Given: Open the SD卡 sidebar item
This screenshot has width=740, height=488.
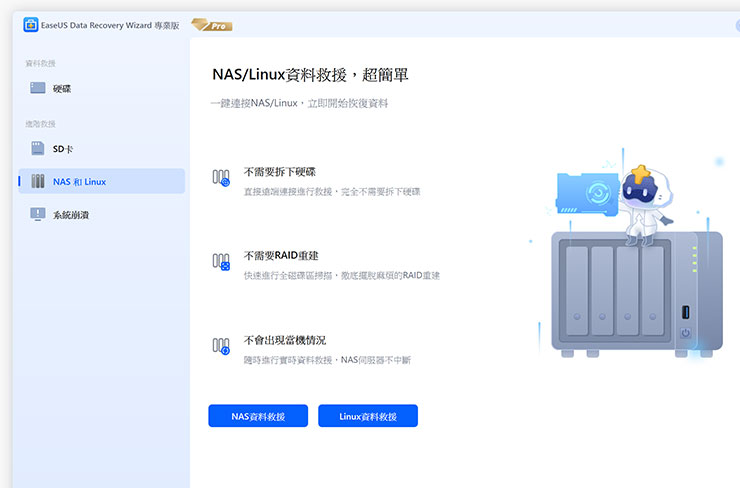Looking at the screenshot, I should click(x=101, y=149).
